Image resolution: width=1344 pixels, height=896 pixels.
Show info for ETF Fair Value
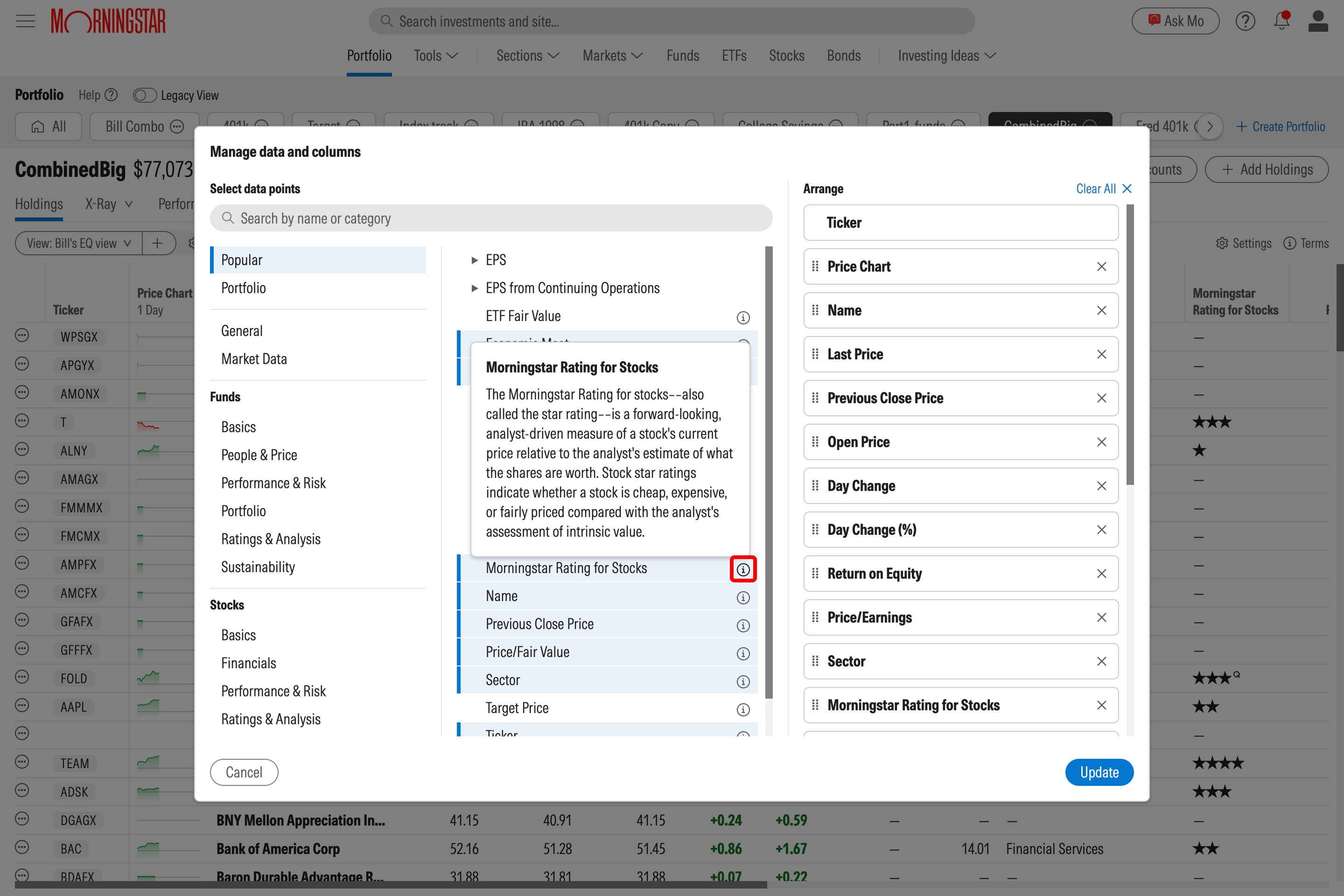tap(743, 317)
